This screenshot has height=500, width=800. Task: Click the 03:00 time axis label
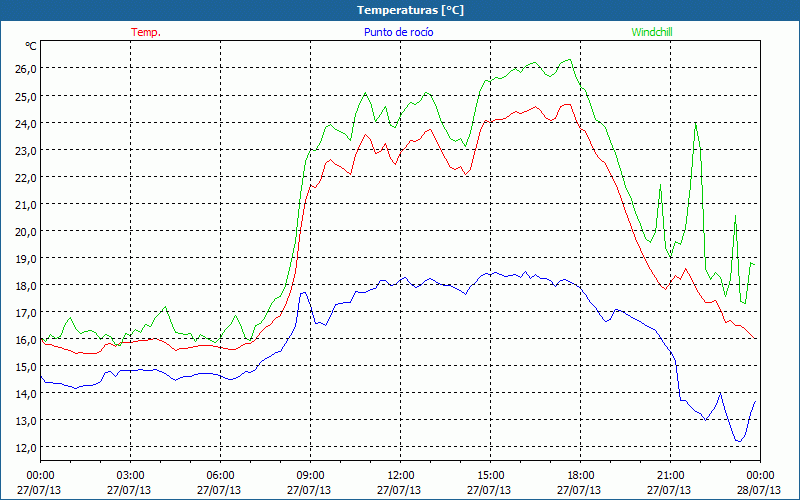click(131, 476)
